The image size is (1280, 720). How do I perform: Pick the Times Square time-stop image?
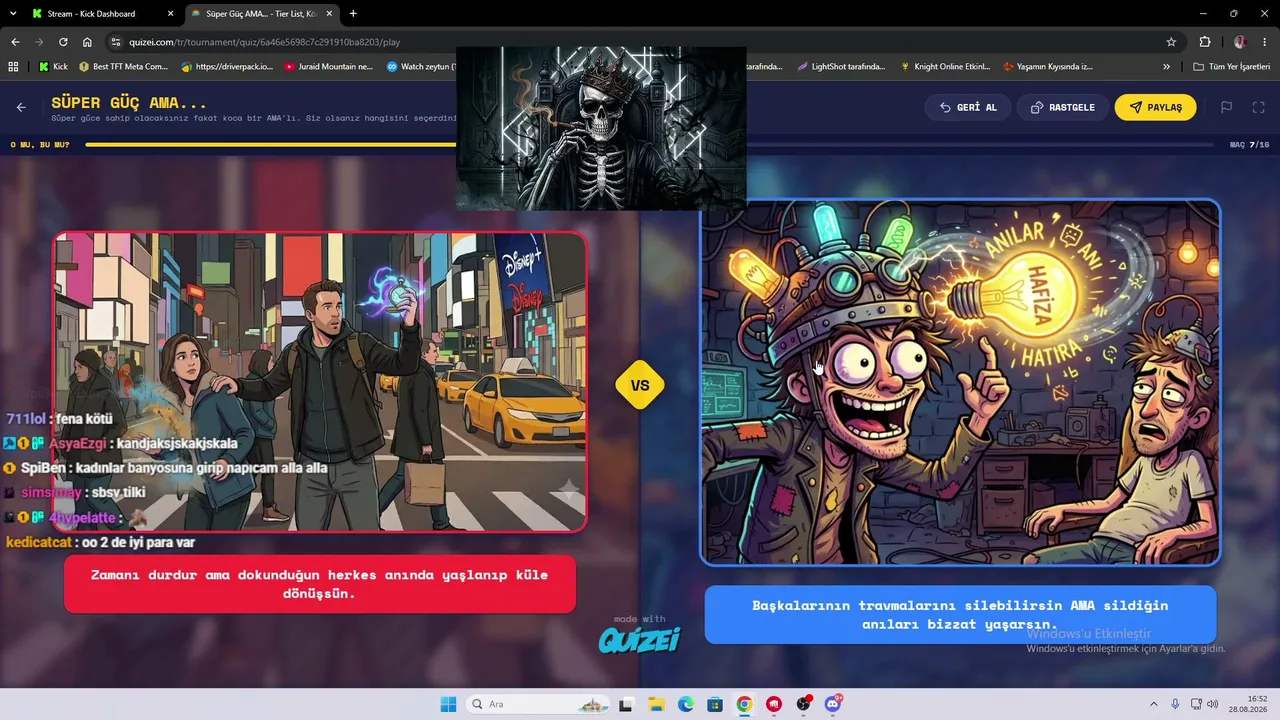(x=320, y=382)
